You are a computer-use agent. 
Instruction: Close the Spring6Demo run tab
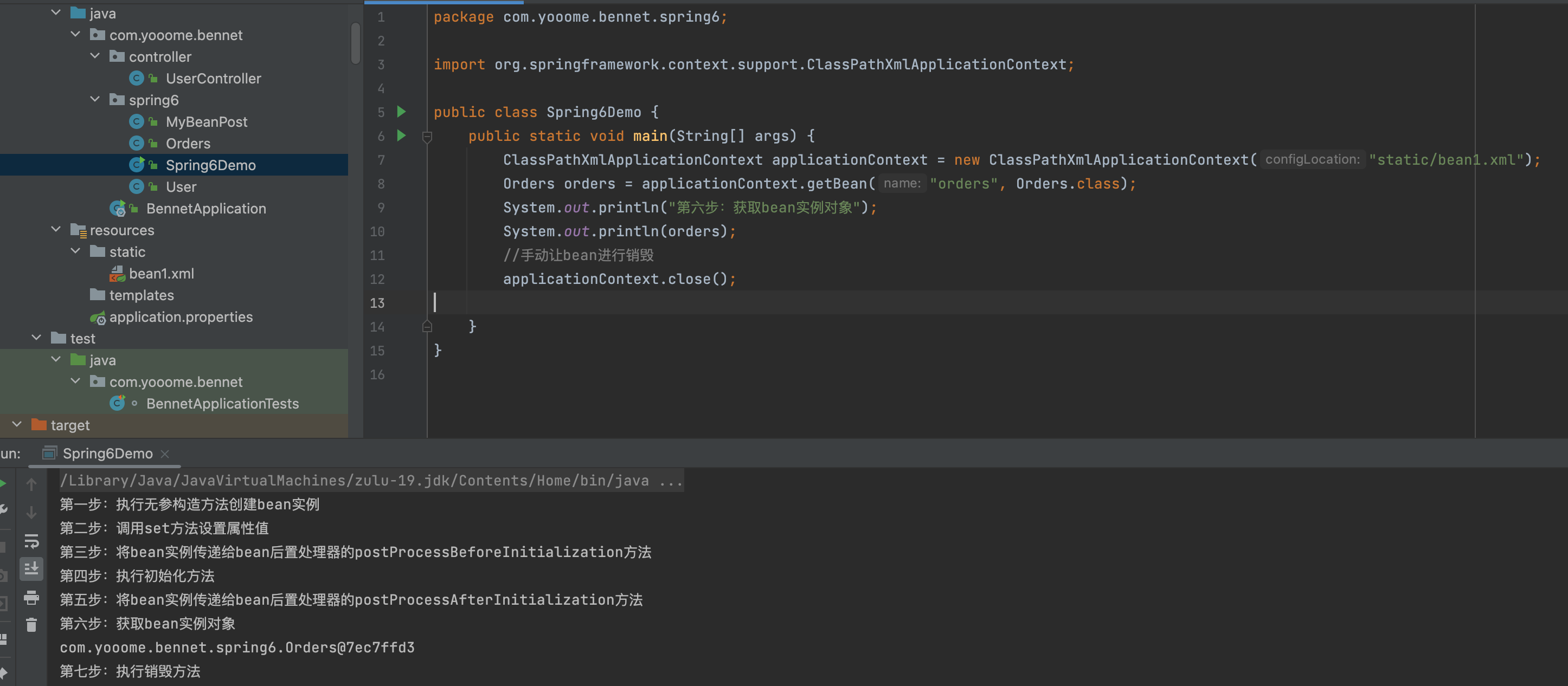click(x=165, y=454)
